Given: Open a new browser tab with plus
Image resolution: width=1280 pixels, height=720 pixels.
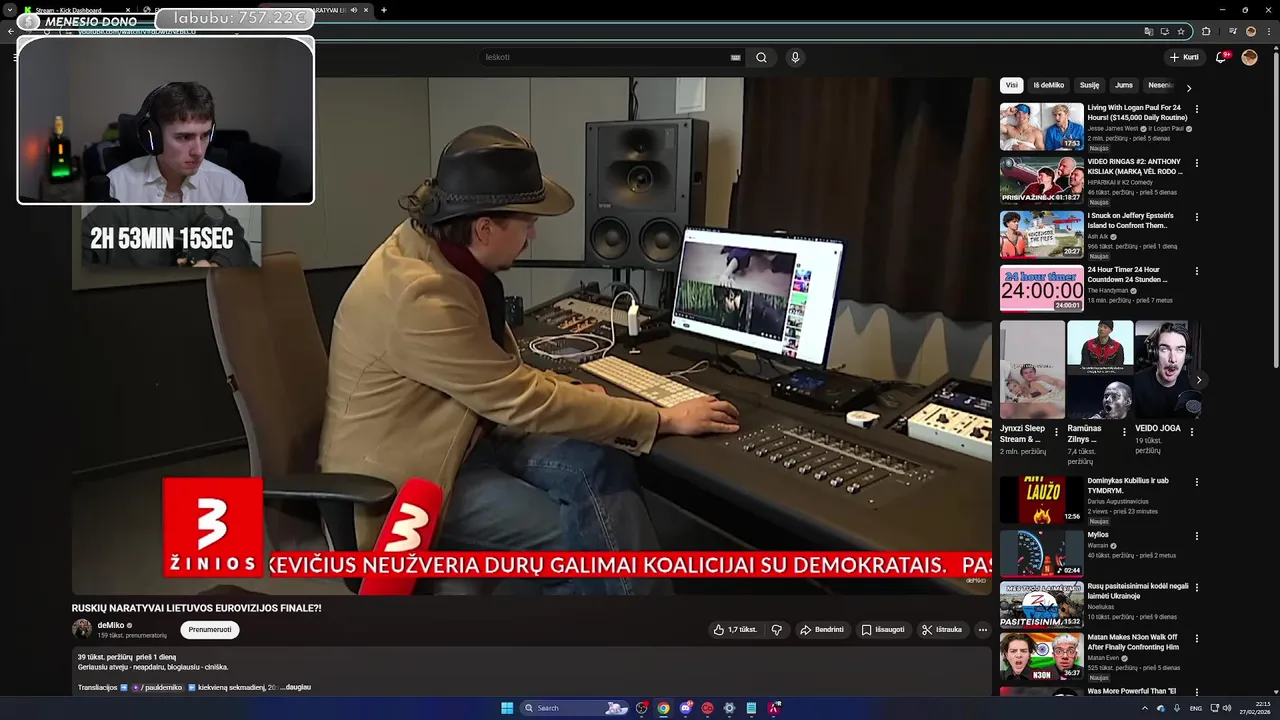Looking at the screenshot, I should 384,10.
